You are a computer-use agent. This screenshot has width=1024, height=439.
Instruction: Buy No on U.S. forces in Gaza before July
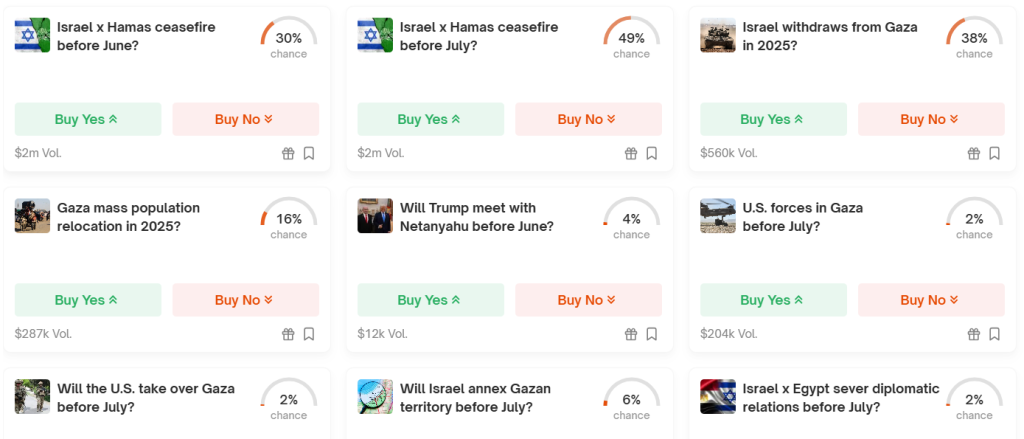[x=931, y=300]
